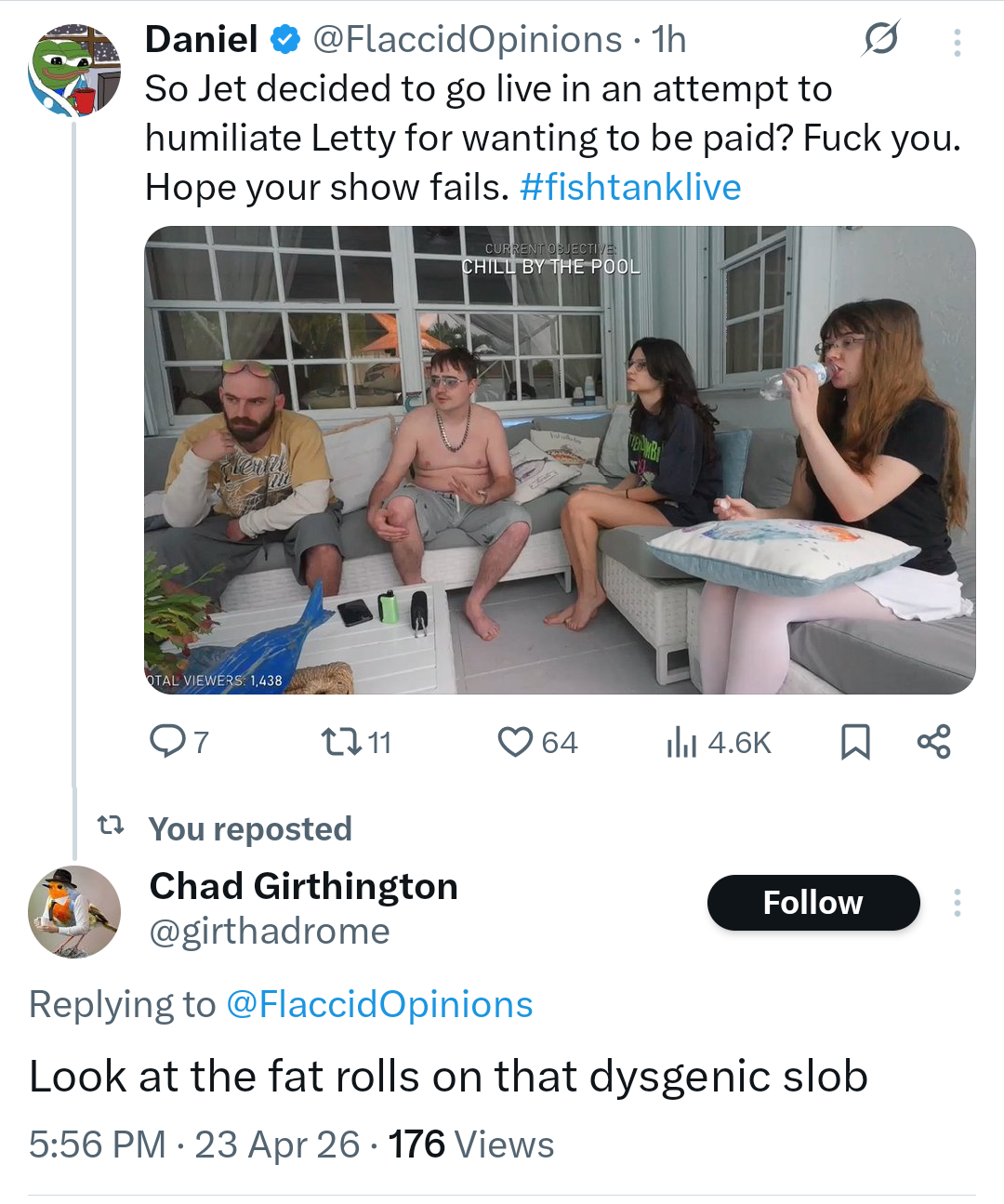Repost Daniel's tweet via retweet icon
Screen dimensions: 1004x1204
(335, 742)
